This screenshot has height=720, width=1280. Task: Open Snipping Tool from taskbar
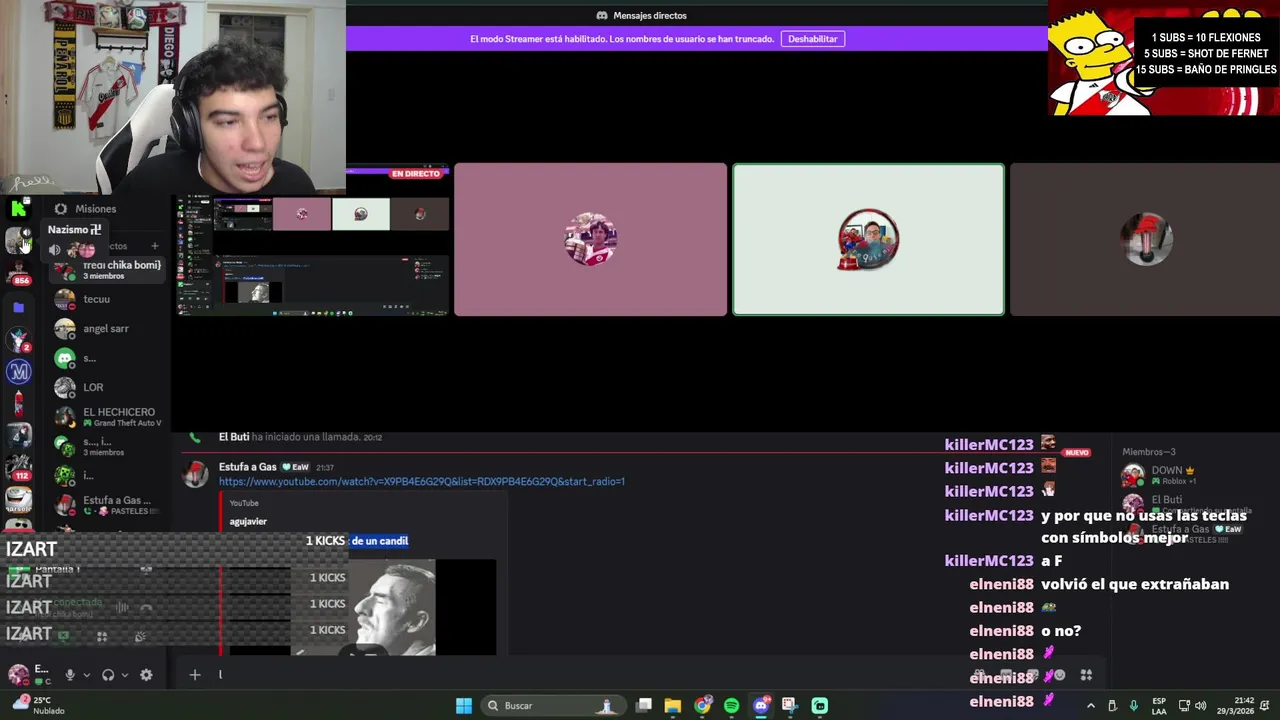coord(790,706)
